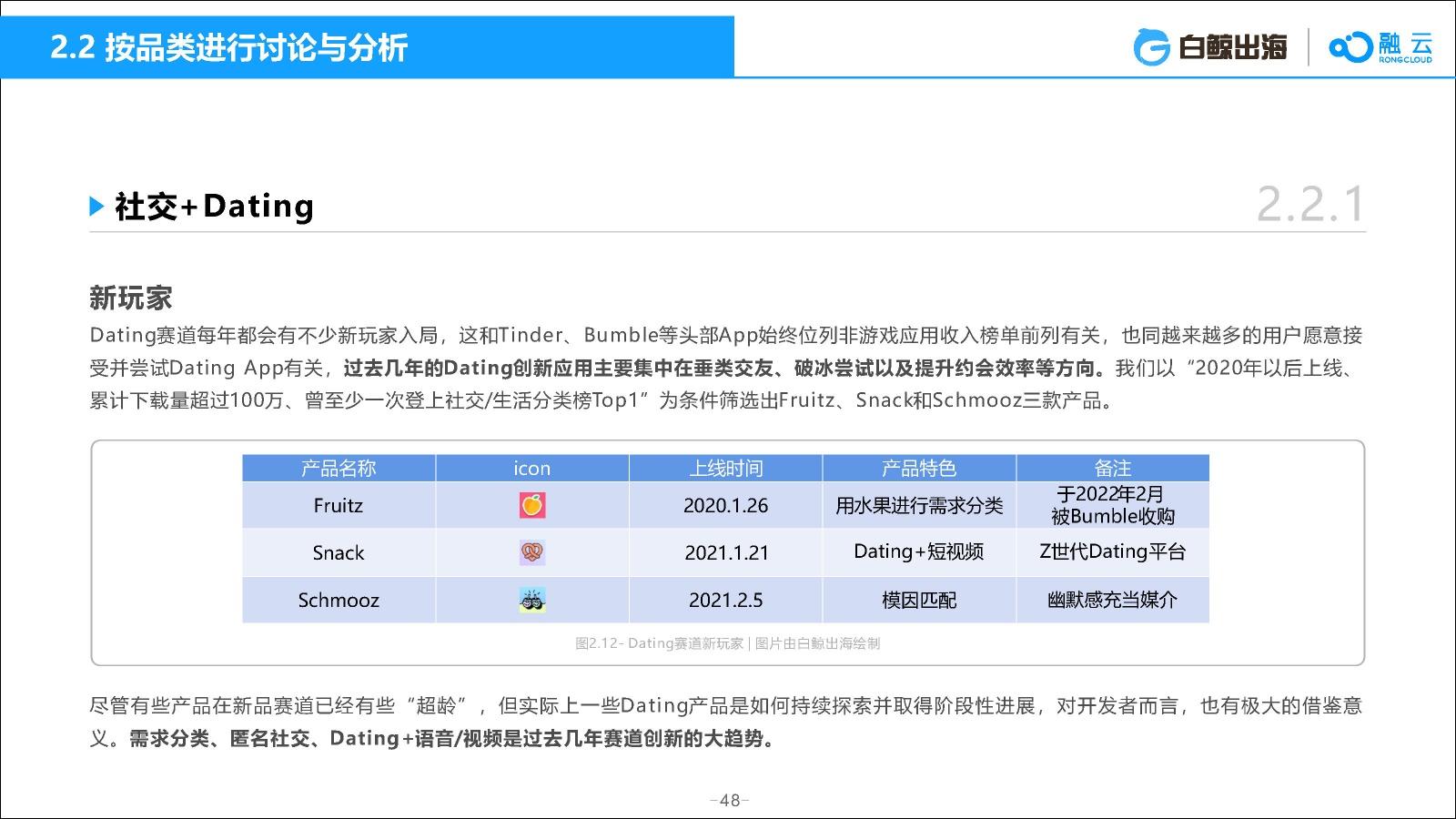Image resolution: width=1456 pixels, height=819 pixels.
Task: Click the Schmooz app icon
Action: coord(532,600)
